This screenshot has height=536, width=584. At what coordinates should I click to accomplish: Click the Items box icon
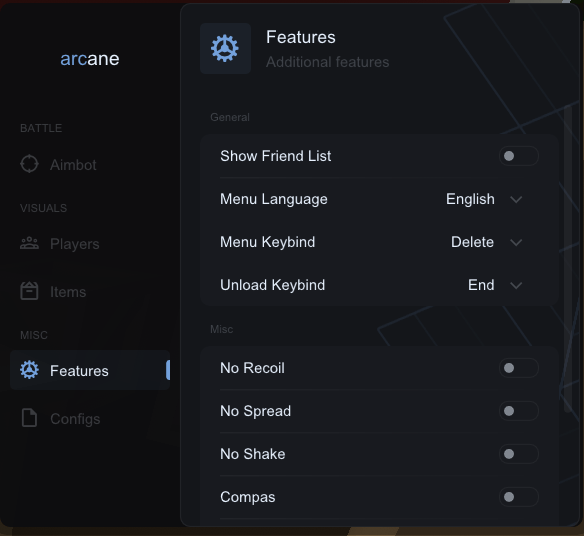[29, 291]
